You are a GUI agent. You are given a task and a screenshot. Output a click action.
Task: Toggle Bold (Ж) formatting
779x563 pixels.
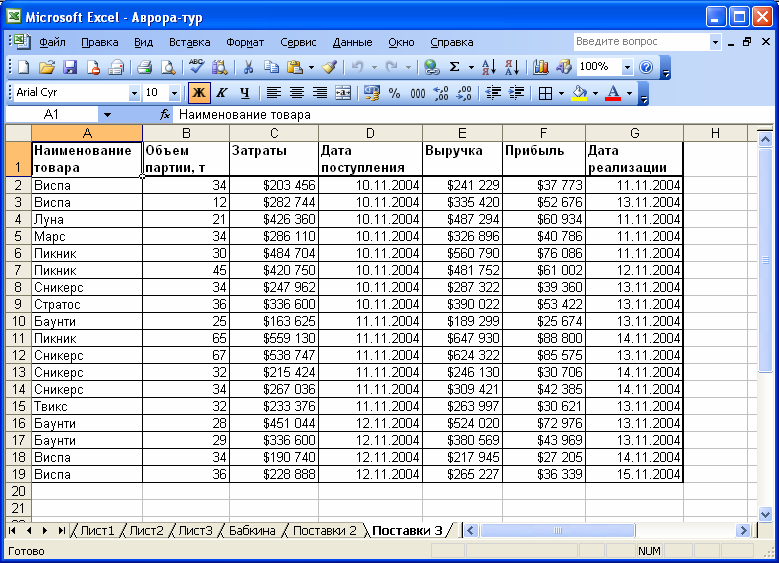[199, 93]
